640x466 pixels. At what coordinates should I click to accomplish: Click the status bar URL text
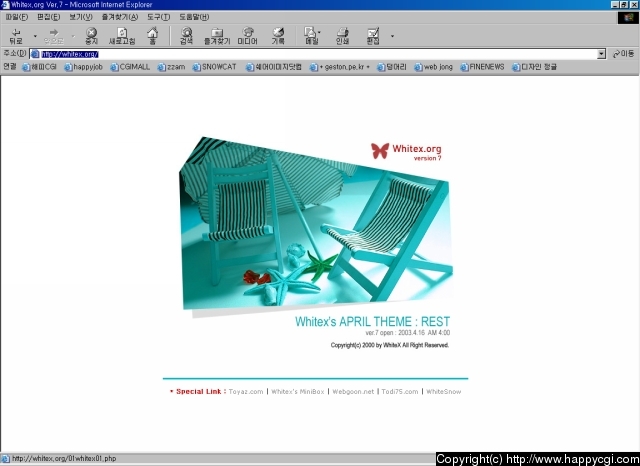coord(64,459)
